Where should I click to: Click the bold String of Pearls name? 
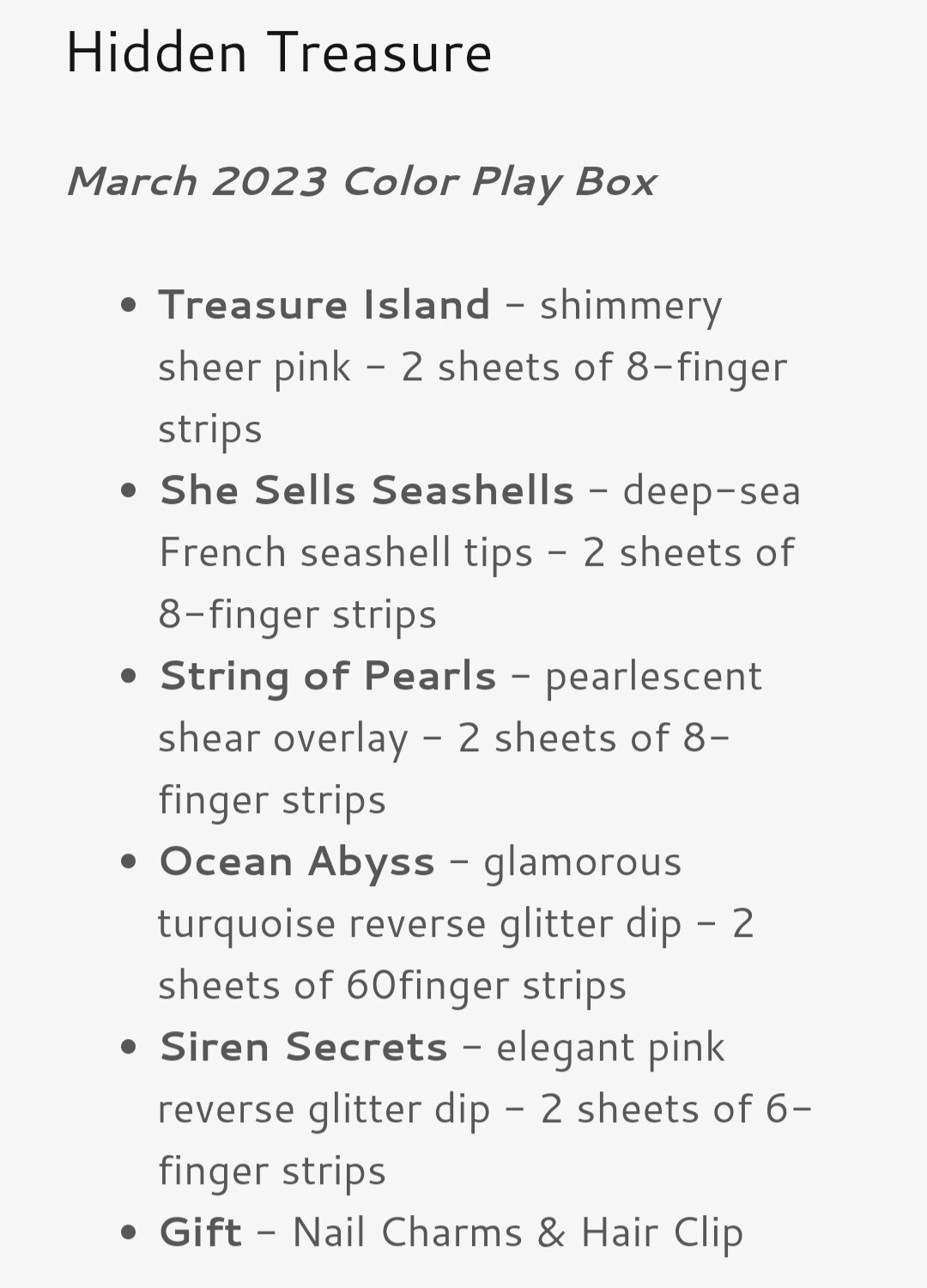[x=328, y=676]
